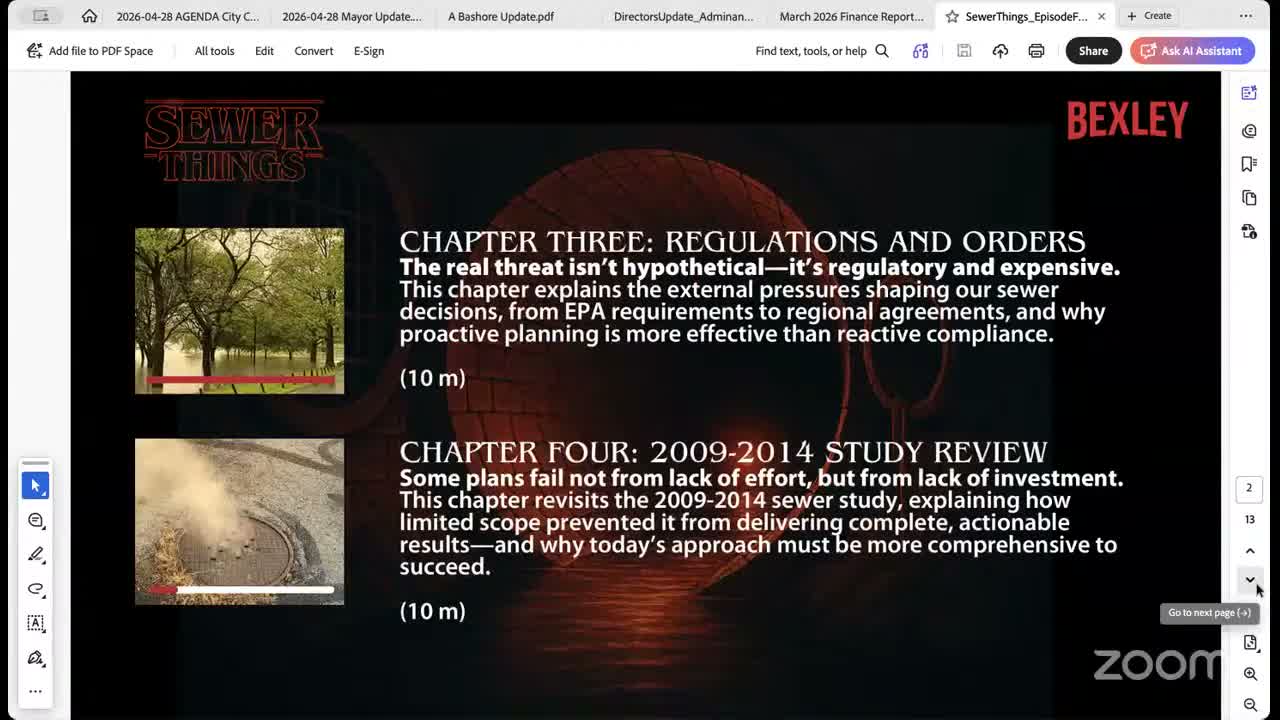This screenshot has width=1280, height=720.
Task: Select the Fill & Sign pen tool
Action: [x=36, y=658]
